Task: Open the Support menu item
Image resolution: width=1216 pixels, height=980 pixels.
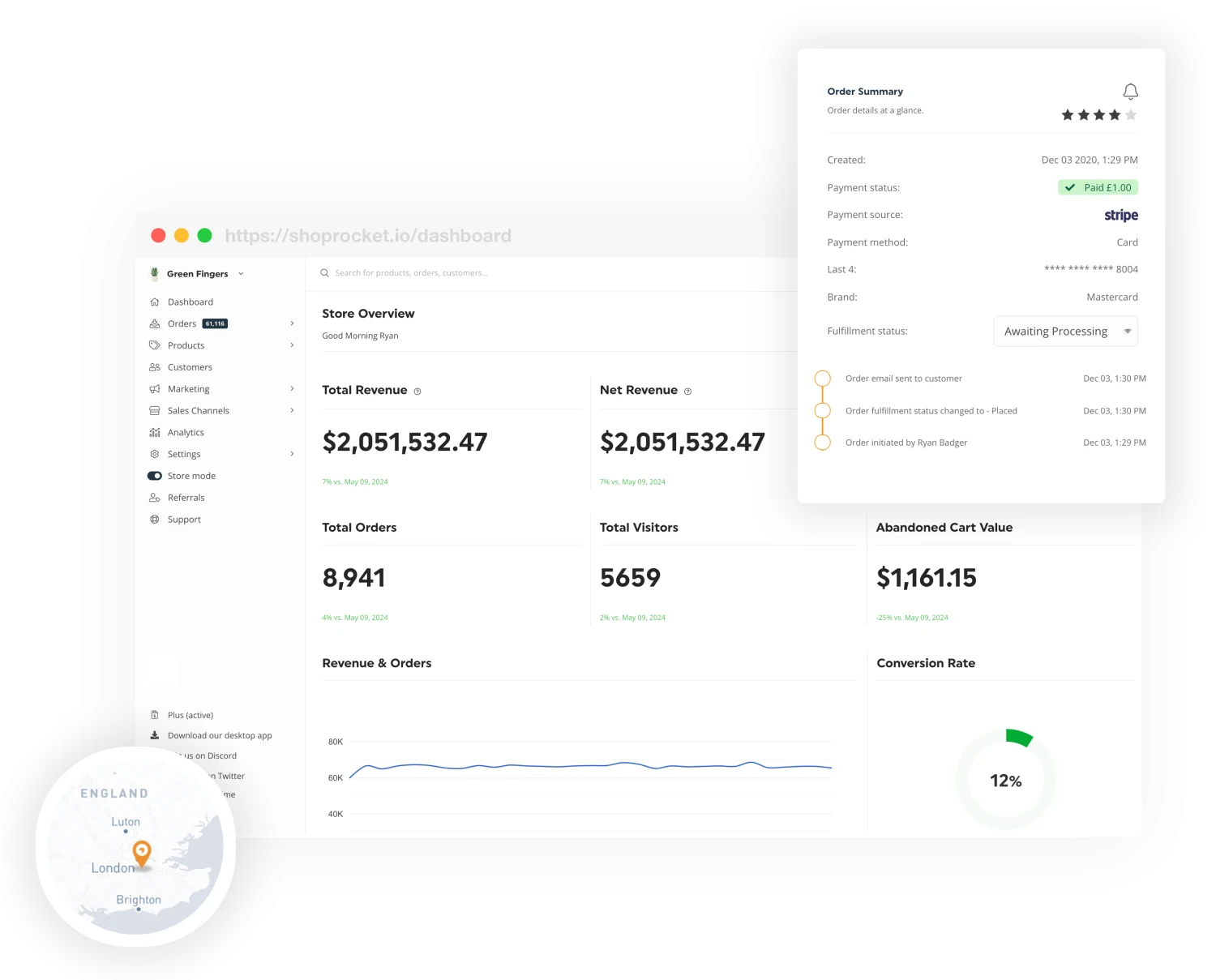Action: point(184,520)
